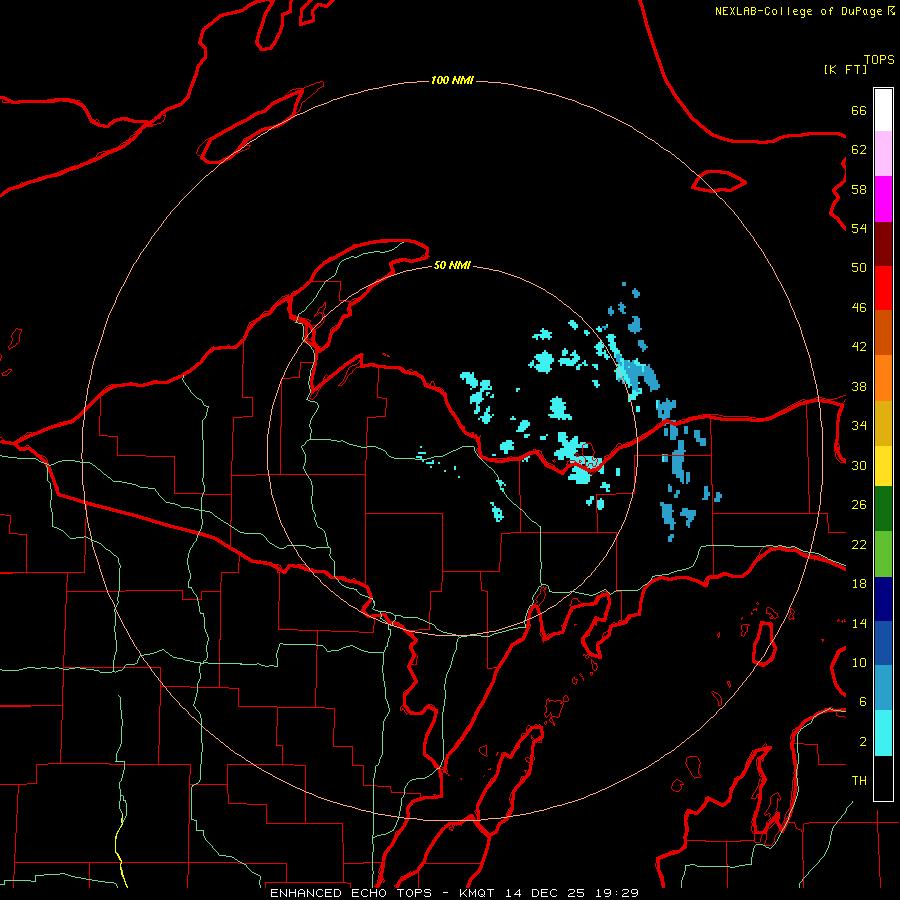
Task: Click the 14 DEC 25 date stamp
Action: tap(545, 893)
